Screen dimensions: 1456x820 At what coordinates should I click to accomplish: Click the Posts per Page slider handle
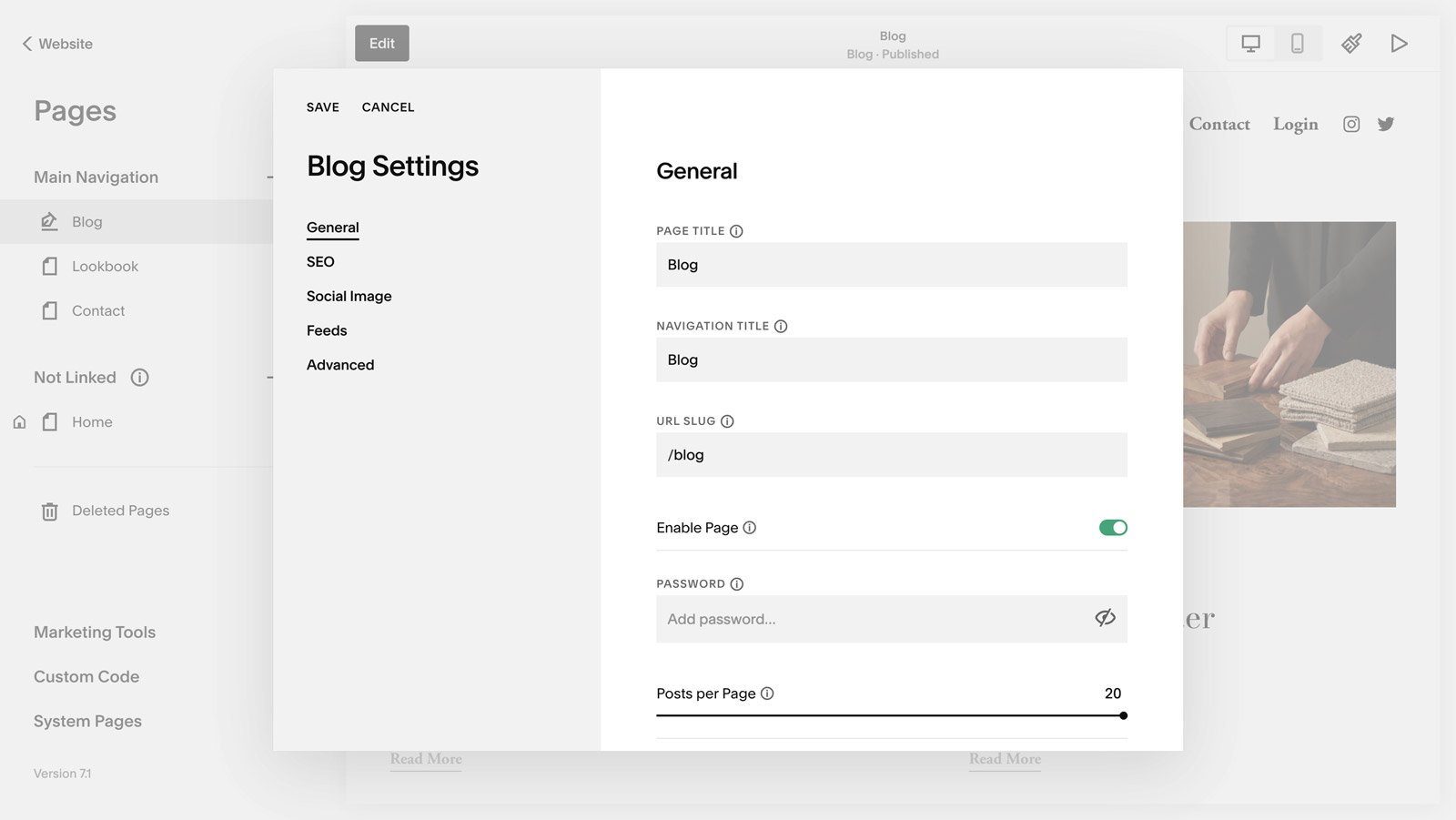(1124, 716)
